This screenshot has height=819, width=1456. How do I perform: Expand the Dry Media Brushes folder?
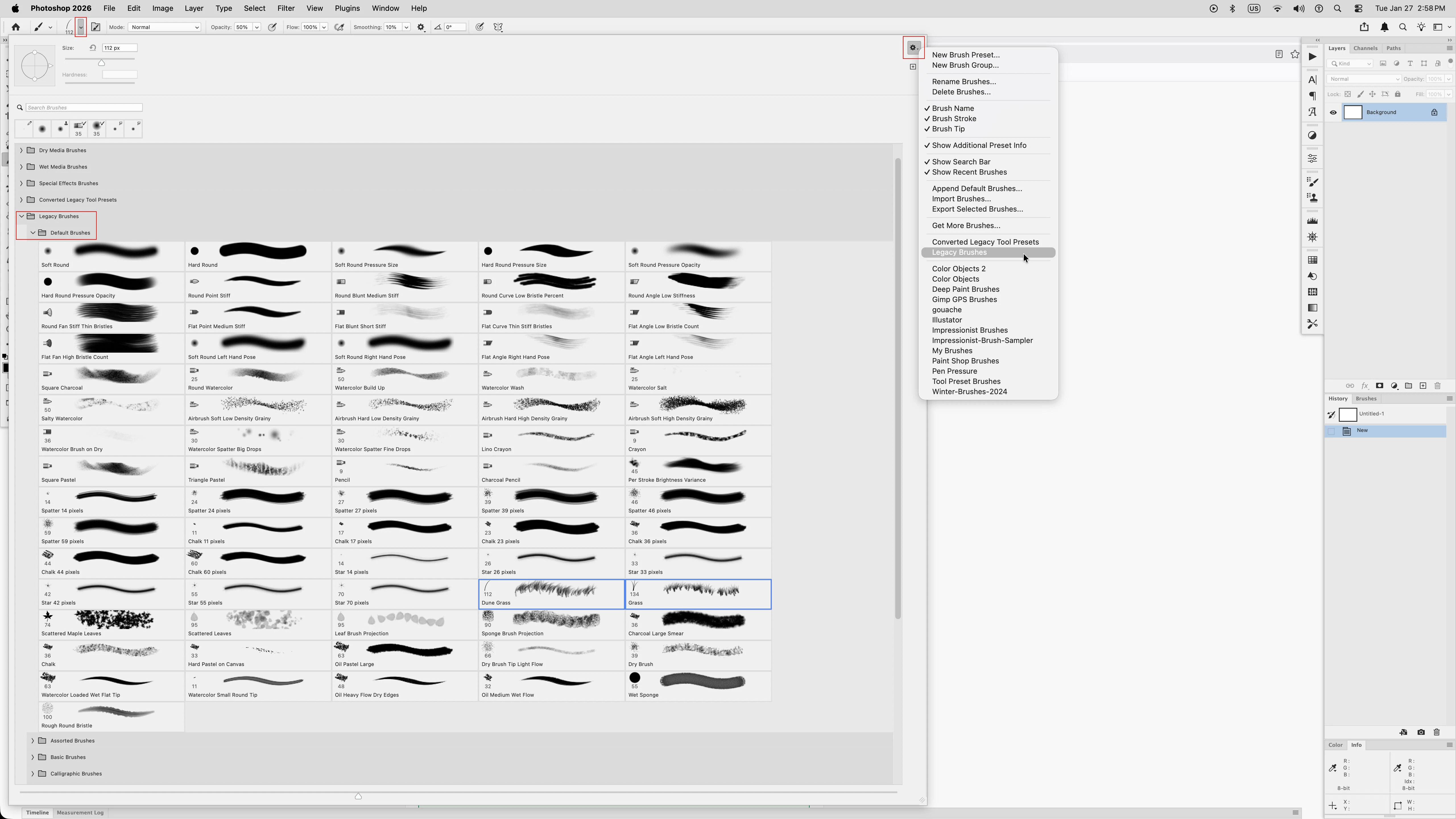[x=22, y=150]
